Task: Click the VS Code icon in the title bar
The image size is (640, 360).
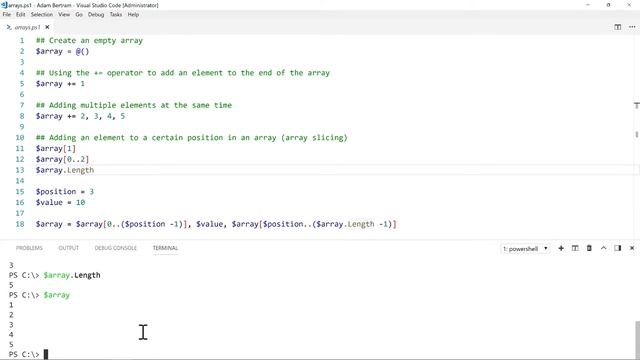Action: click(x=4, y=5)
